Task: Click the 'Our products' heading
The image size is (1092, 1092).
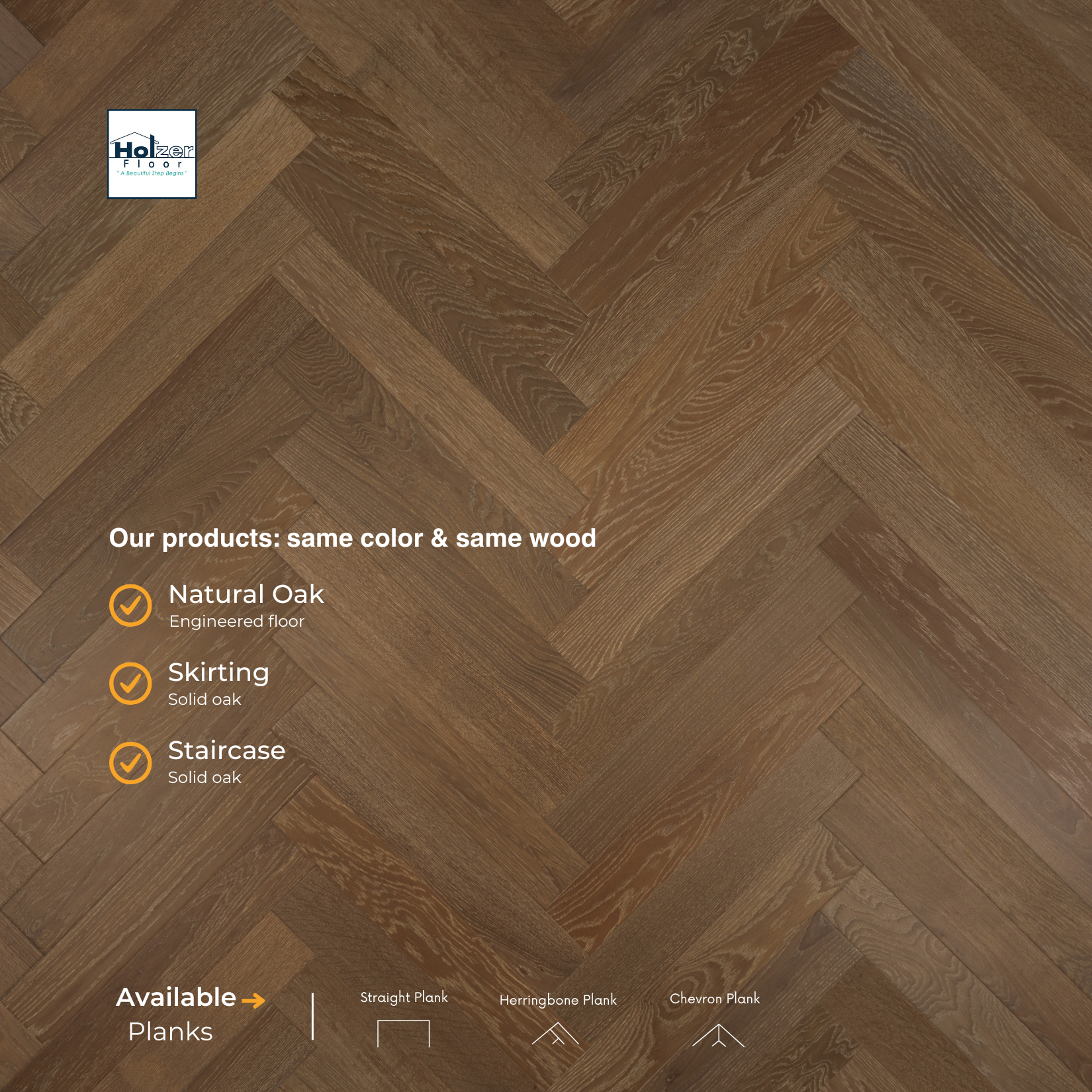Action: pyautogui.click(x=352, y=538)
